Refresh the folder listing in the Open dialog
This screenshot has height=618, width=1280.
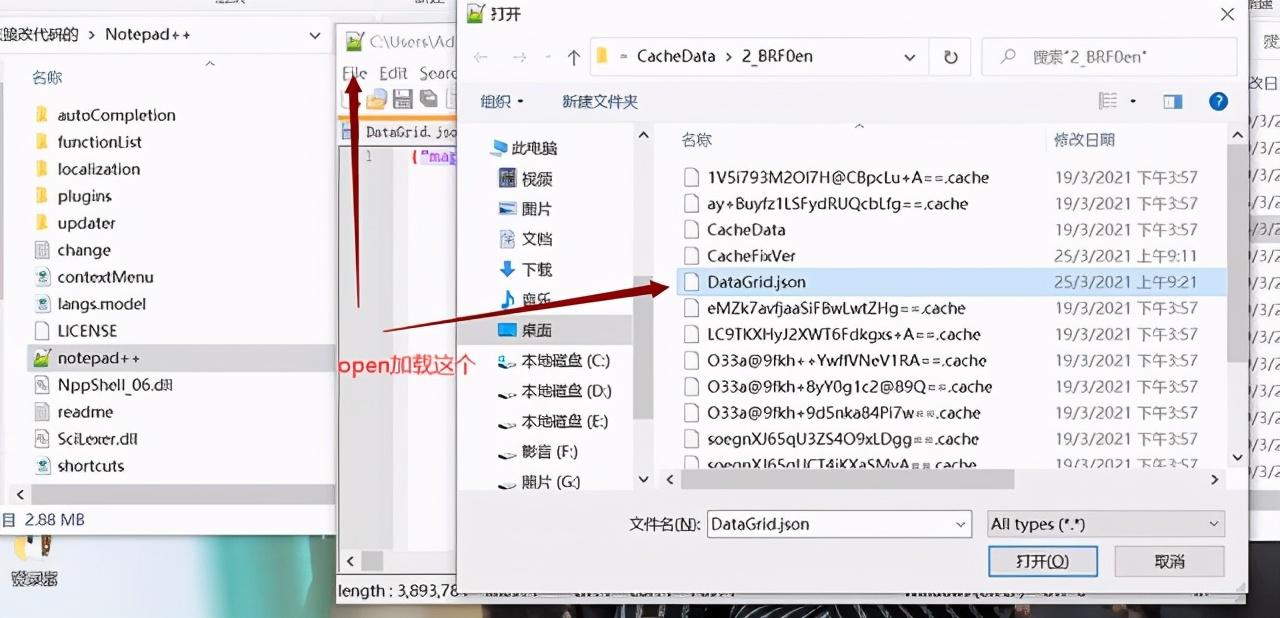(x=950, y=57)
